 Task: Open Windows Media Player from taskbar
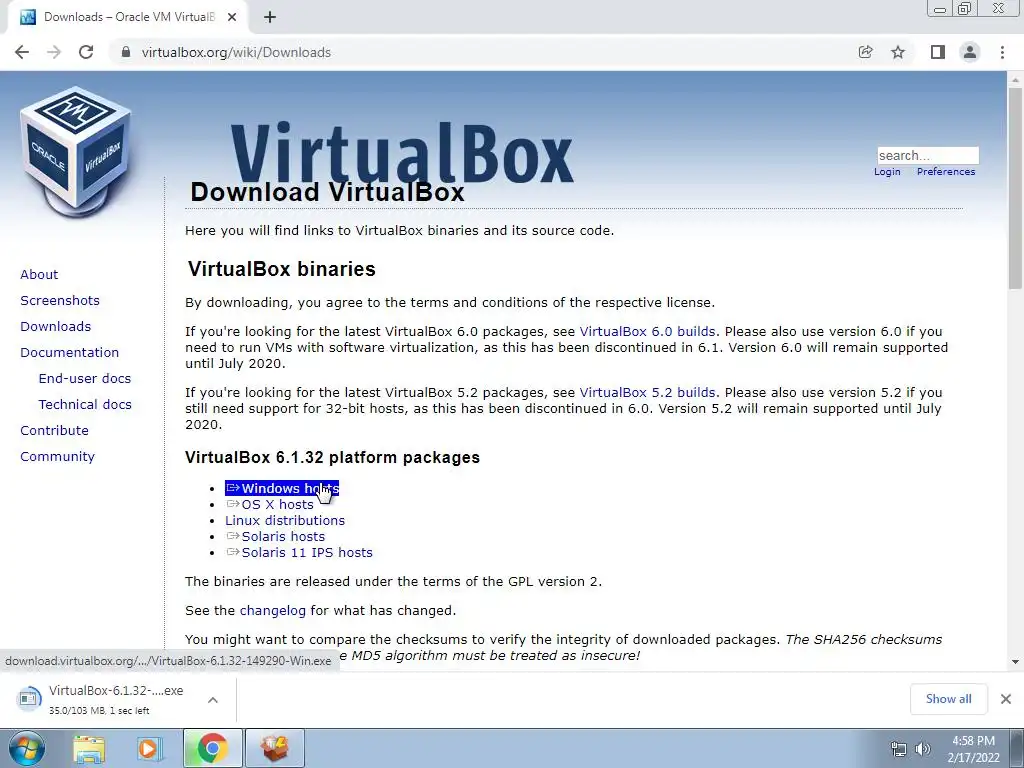[148, 748]
